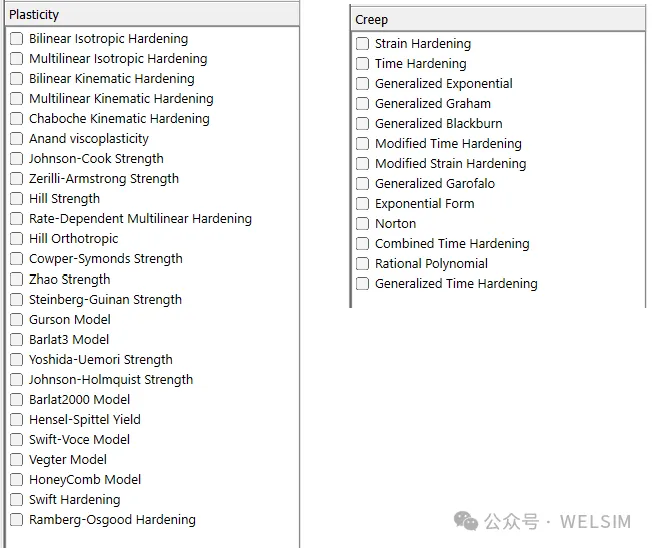Enable the Gurson Model checkbox
653x548 pixels.
pyautogui.click(x=17, y=319)
